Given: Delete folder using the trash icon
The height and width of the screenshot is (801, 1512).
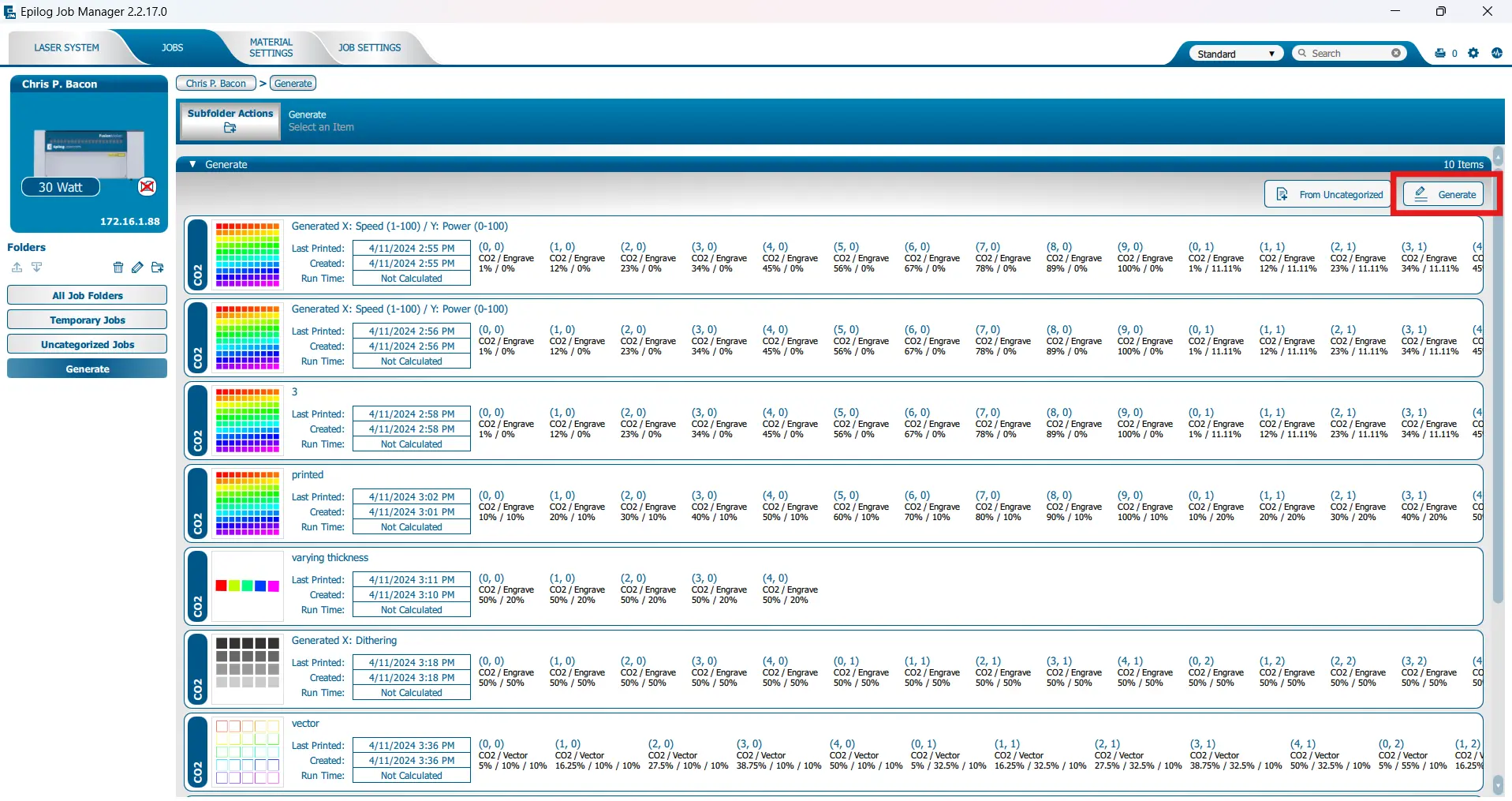Looking at the screenshot, I should pos(118,268).
